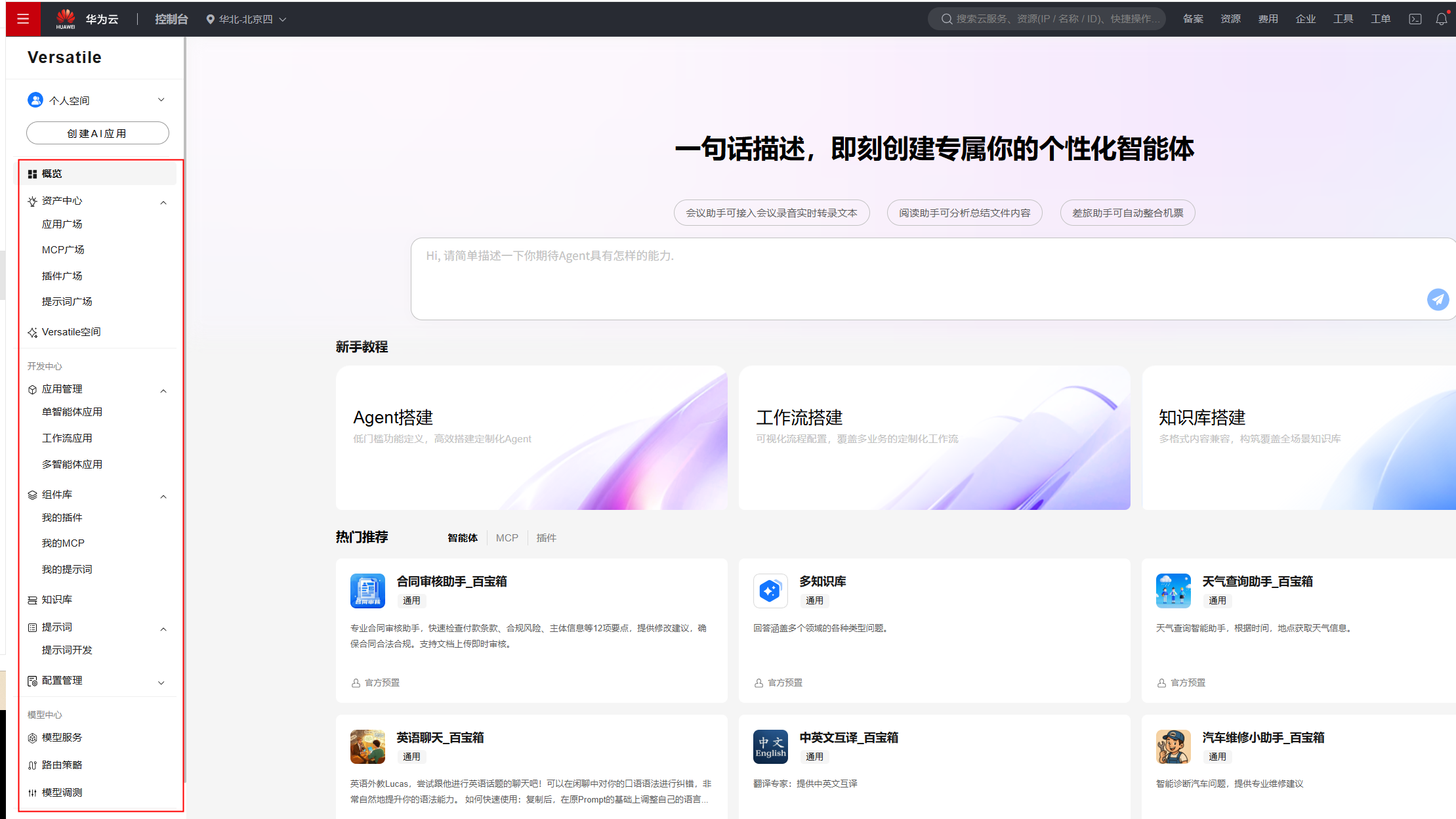Click the notification bell icon
This screenshot has width=1456, height=819.
point(1441,19)
